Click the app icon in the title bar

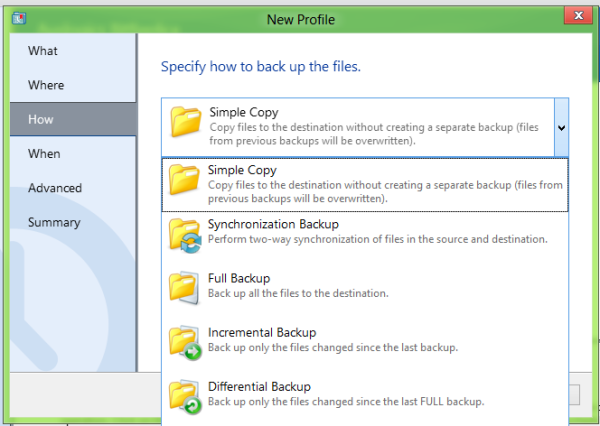pyautogui.click(x=19, y=18)
